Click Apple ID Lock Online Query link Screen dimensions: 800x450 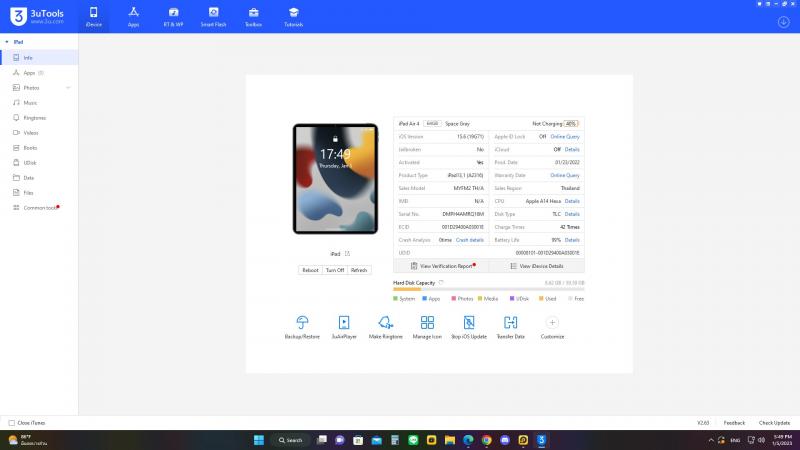pyautogui.click(x=565, y=137)
